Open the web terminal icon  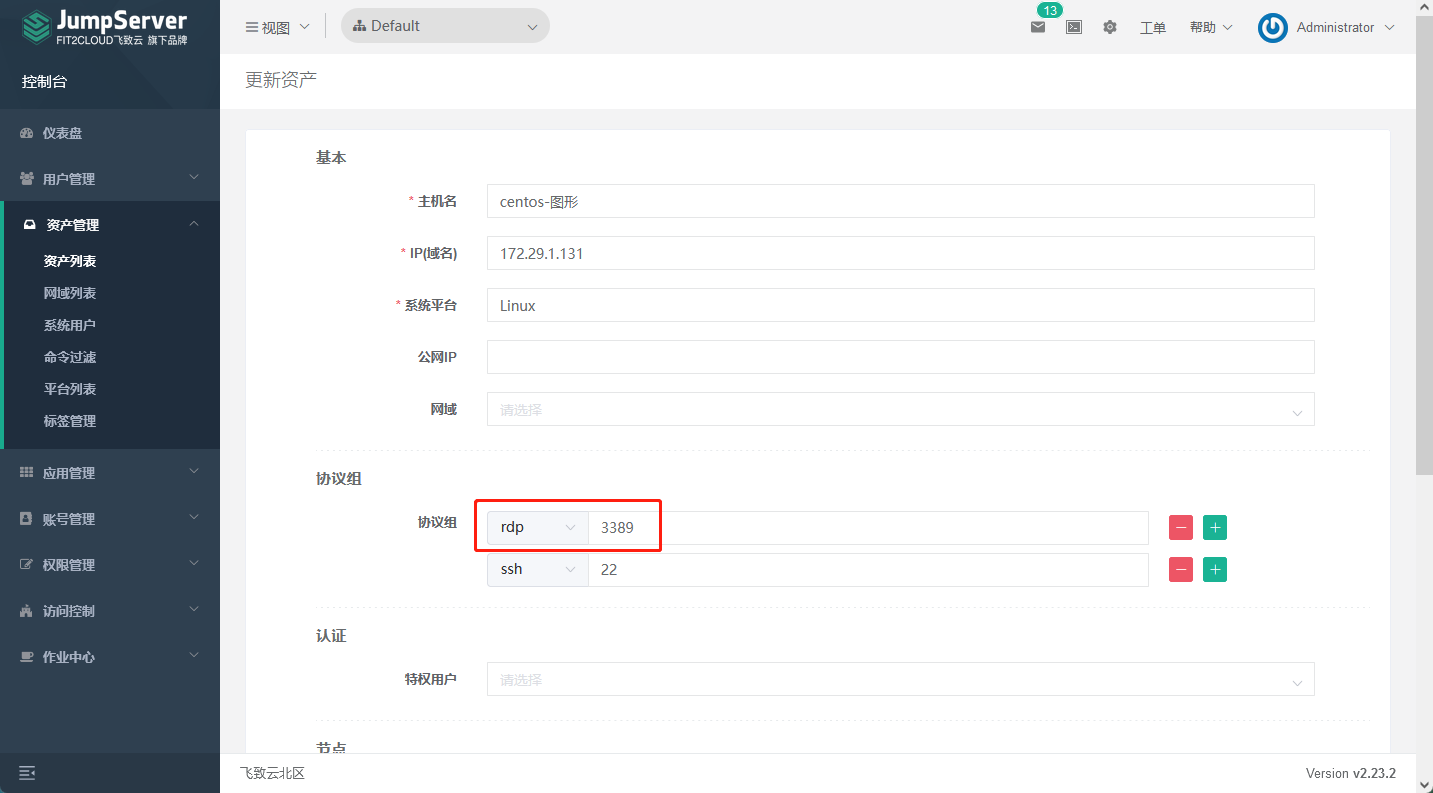(1074, 27)
